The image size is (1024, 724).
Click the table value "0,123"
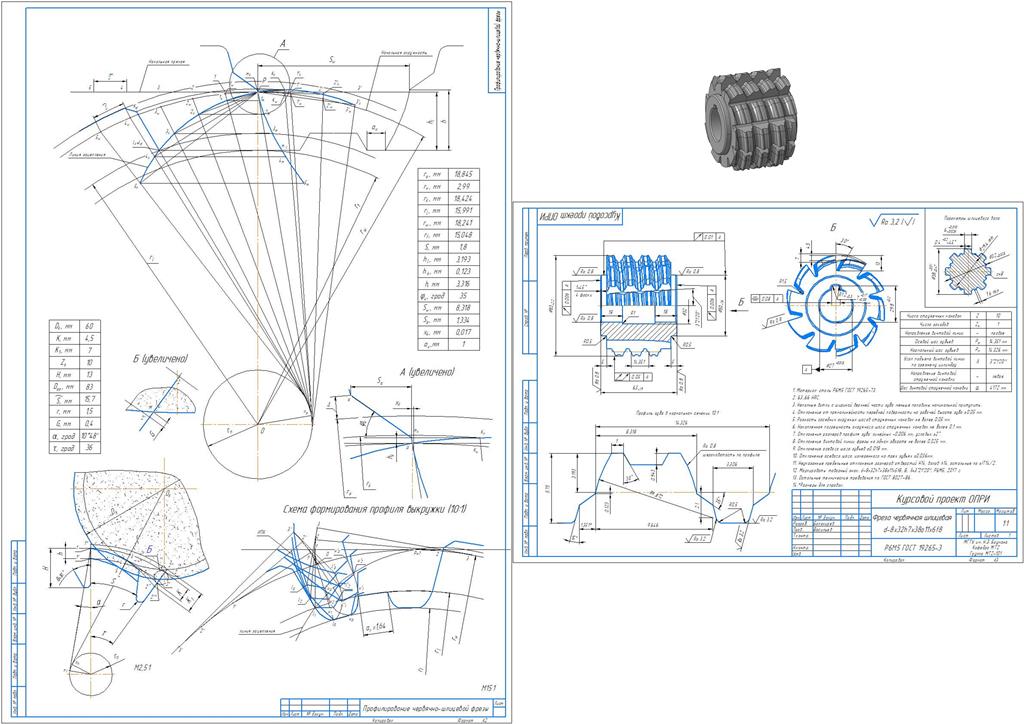462,271
